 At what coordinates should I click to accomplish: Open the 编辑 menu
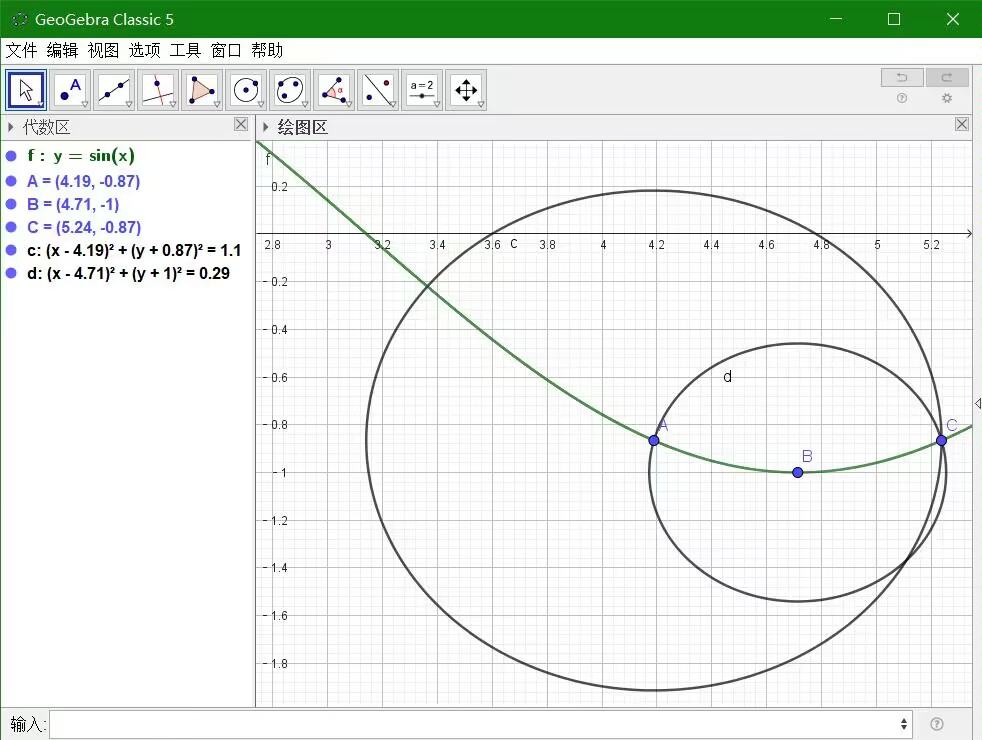[x=63, y=50]
